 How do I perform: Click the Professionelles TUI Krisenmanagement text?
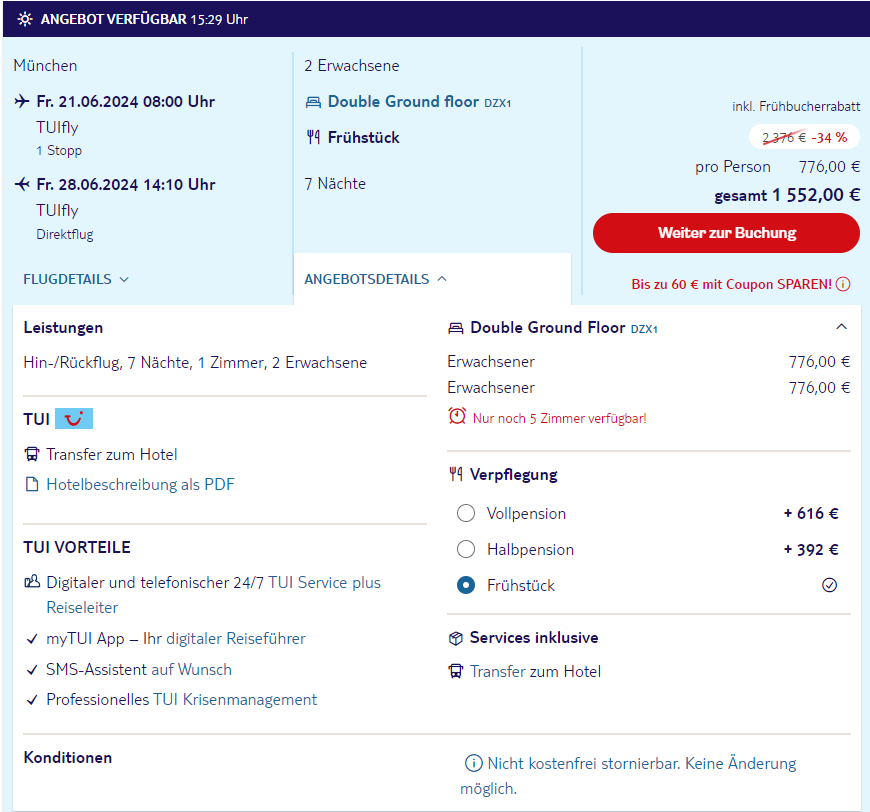pyautogui.click(x=181, y=700)
